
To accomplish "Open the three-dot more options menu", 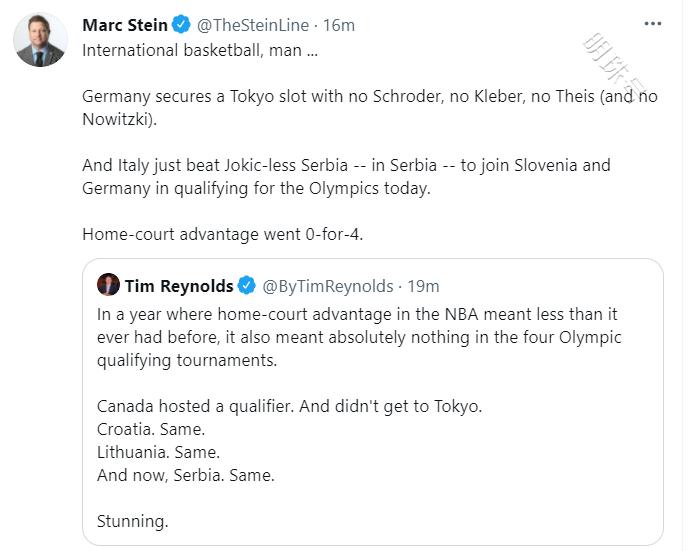I will point(652,24).
